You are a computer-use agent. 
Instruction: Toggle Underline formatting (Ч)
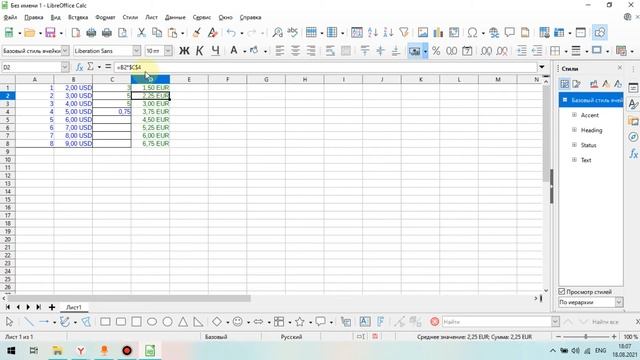click(216, 51)
